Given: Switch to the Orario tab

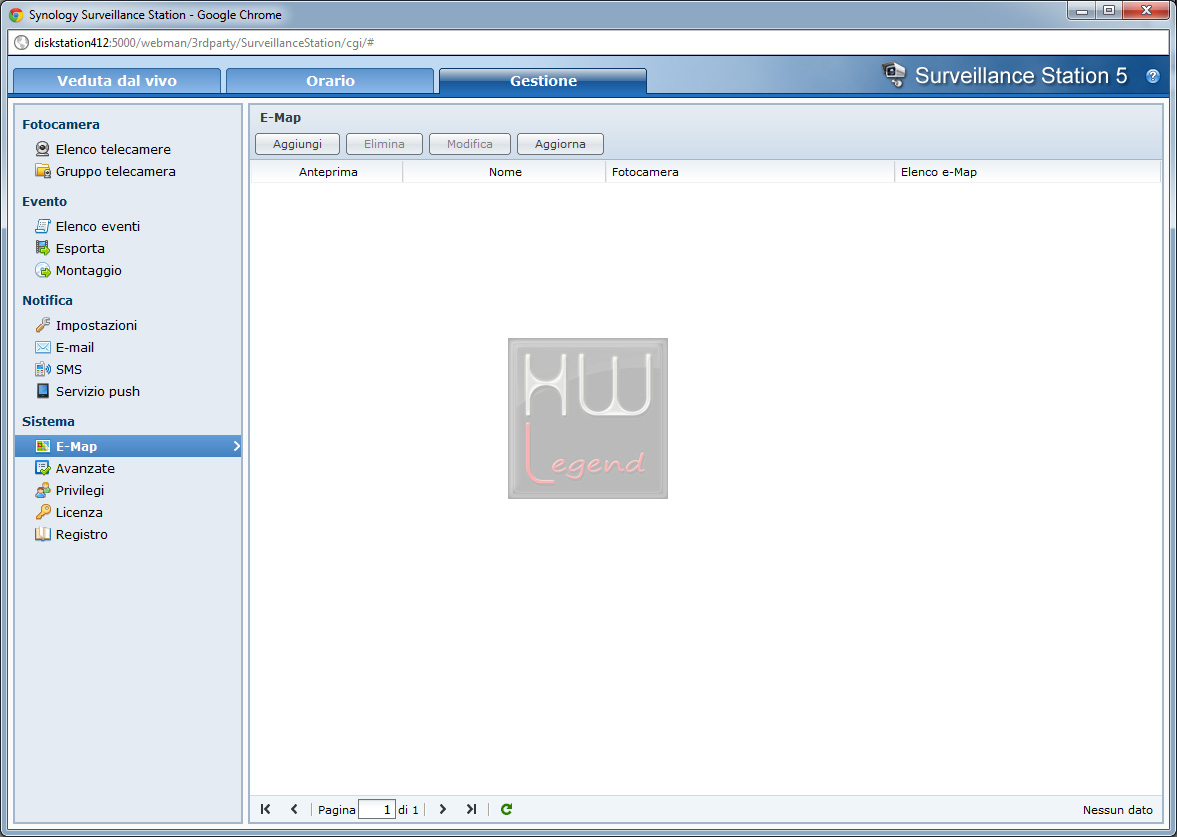Looking at the screenshot, I should (x=330, y=81).
